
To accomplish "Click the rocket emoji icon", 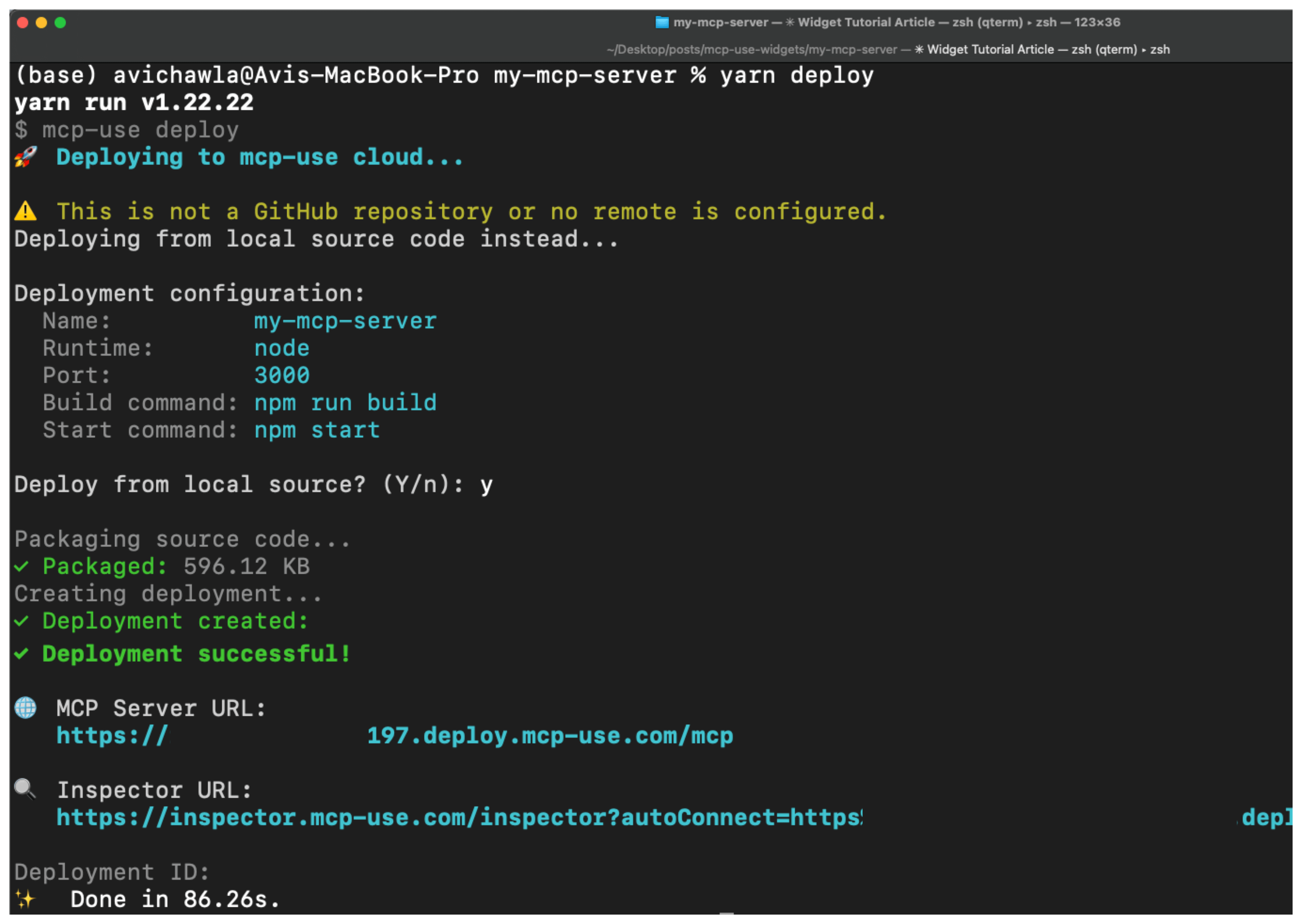I will (x=26, y=157).
